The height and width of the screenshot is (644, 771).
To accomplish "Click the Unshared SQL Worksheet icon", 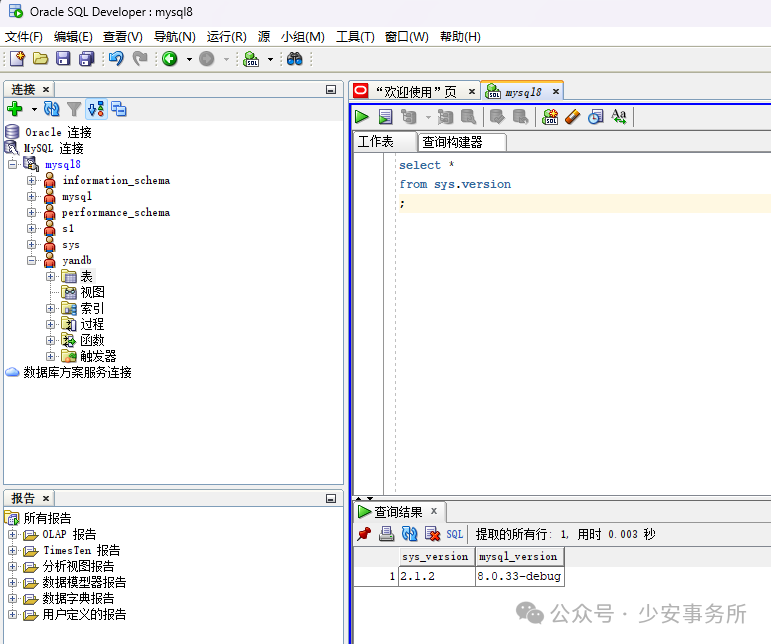I will point(550,117).
